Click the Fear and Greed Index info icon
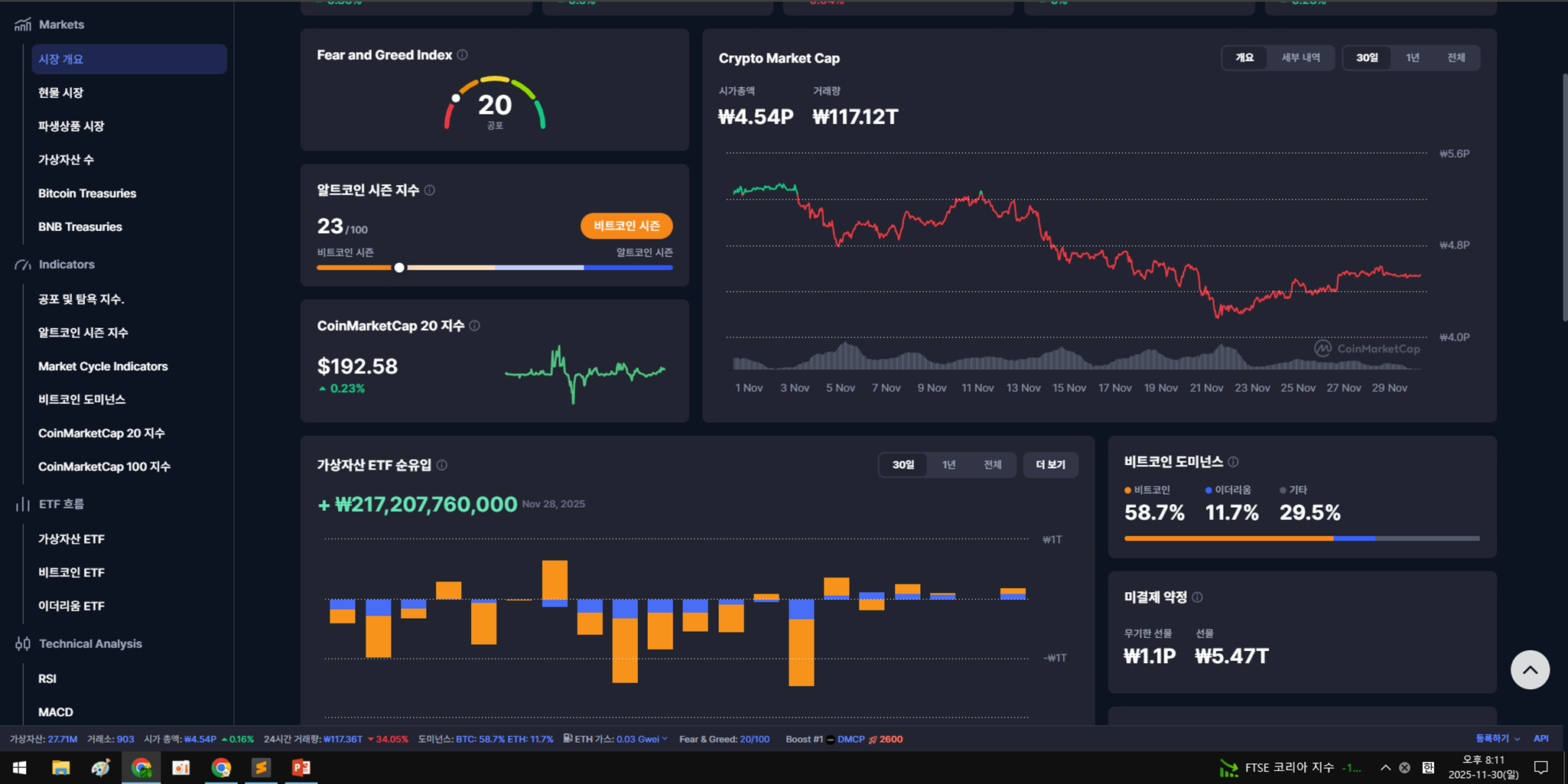The height and width of the screenshot is (784, 1568). (462, 55)
